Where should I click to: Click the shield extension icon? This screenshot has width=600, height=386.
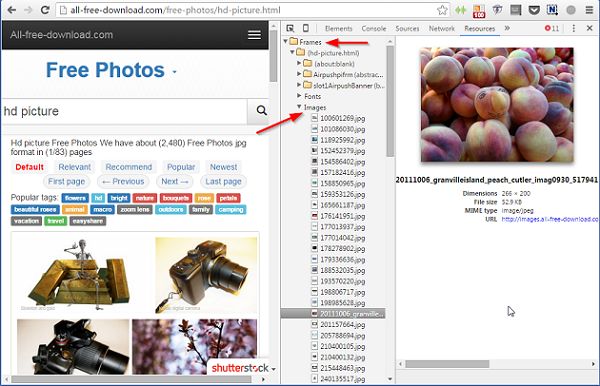click(497, 10)
